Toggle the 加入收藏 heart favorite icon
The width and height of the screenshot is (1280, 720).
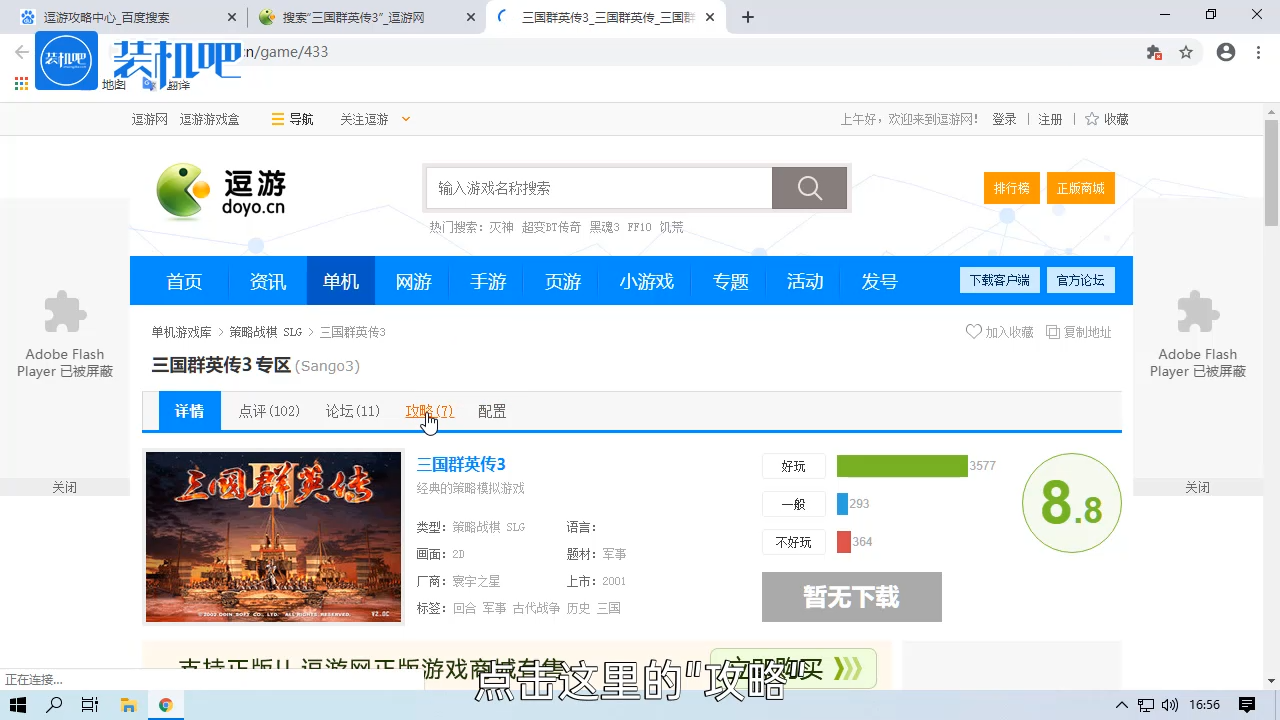974,331
